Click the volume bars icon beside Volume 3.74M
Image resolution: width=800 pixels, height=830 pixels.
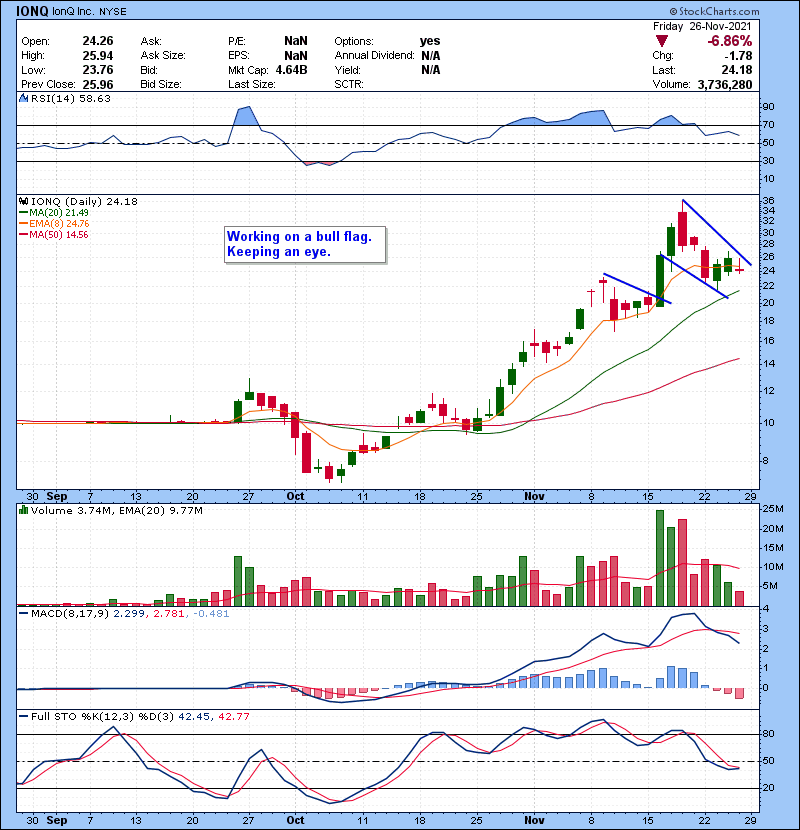point(23,510)
